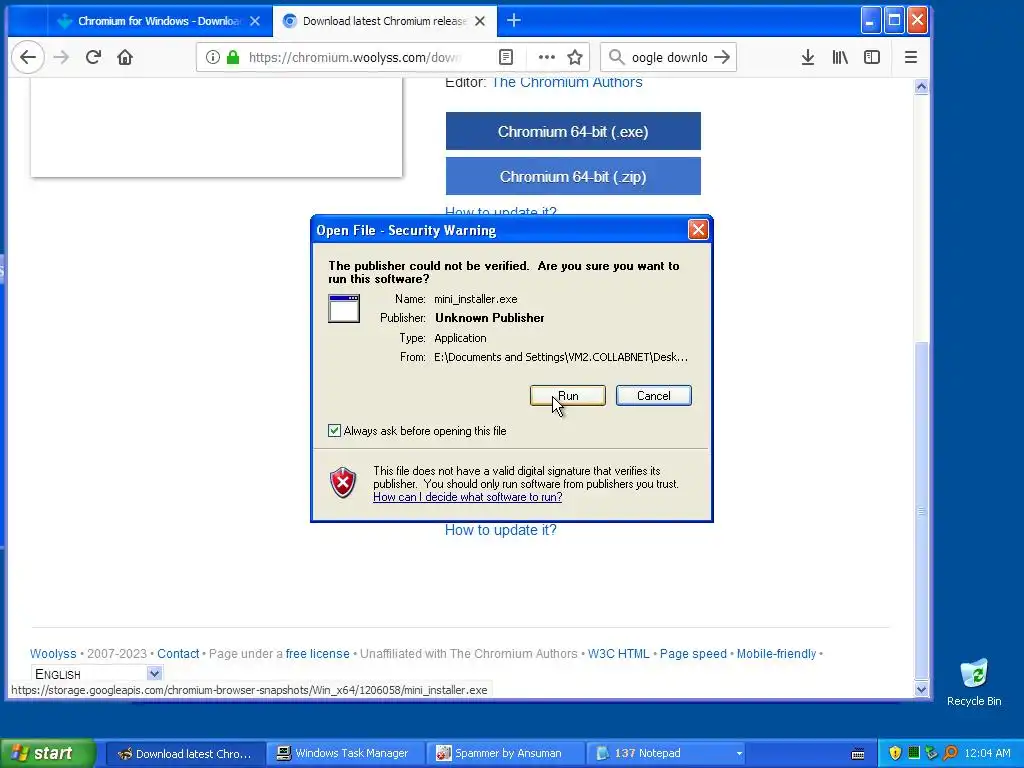Click the green square tray icon
Image resolution: width=1024 pixels, height=768 pixels.
pyautogui.click(x=914, y=753)
